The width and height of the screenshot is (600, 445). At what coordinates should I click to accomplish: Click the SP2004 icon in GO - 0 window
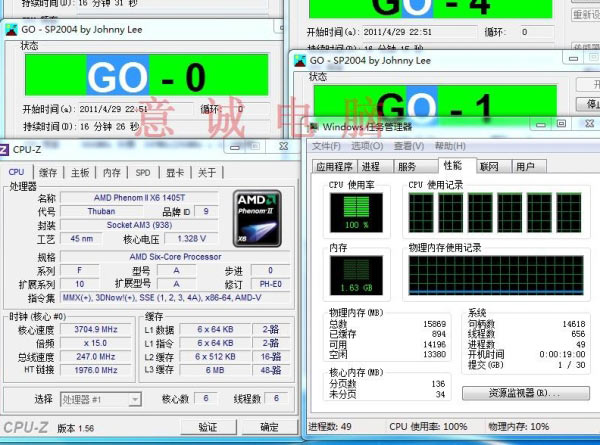(11, 30)
